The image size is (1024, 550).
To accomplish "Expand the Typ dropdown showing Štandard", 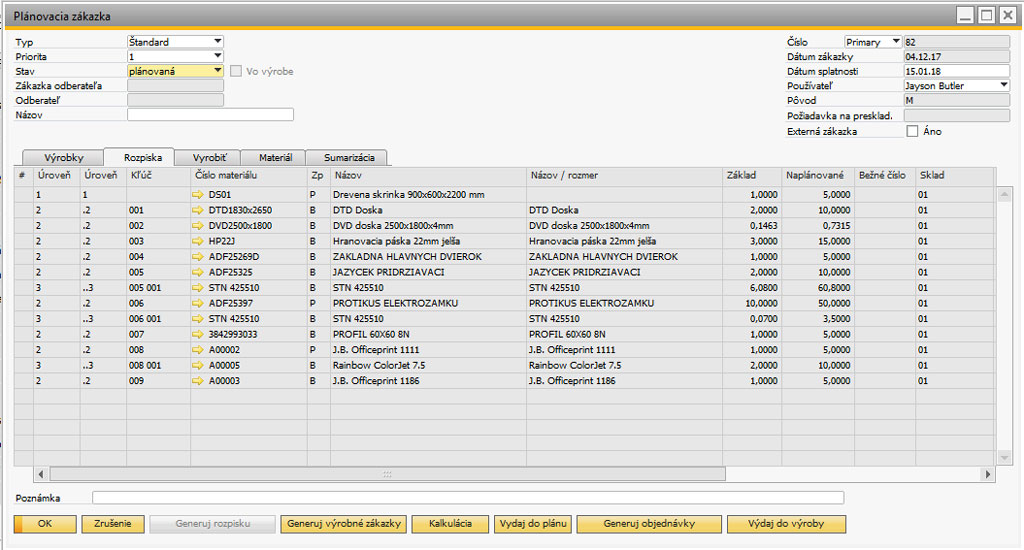I will (x=217, y=42).
